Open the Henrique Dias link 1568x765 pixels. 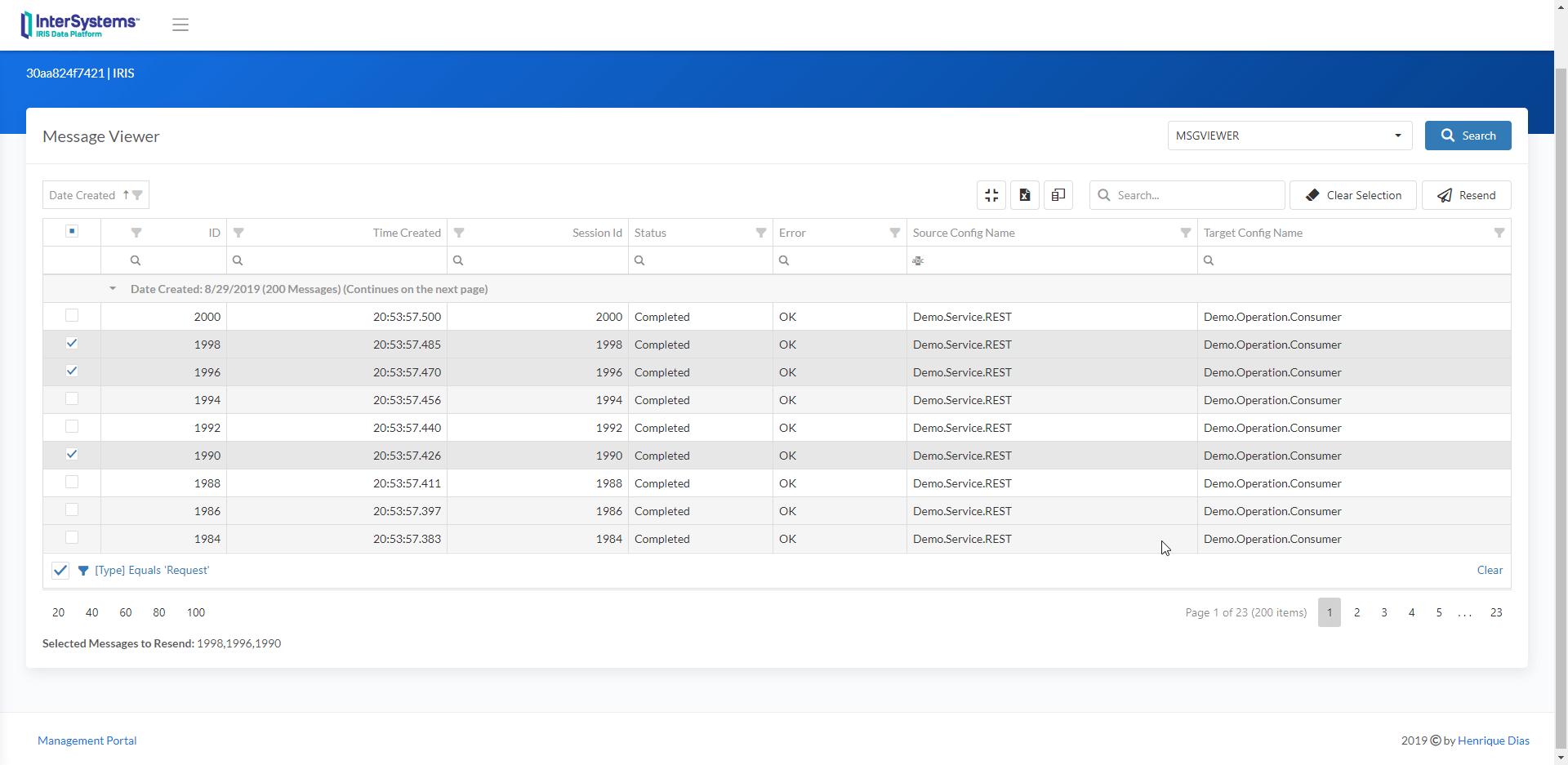pos(1494,741)
